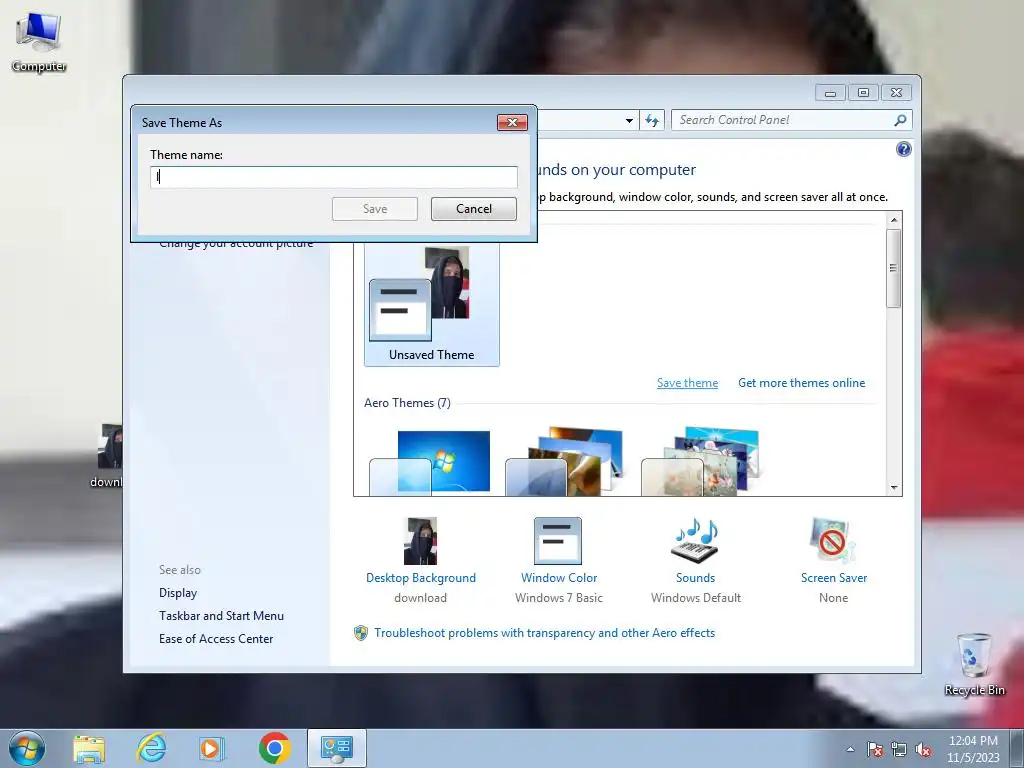Click the Screen Saver link text

point(834,578)
